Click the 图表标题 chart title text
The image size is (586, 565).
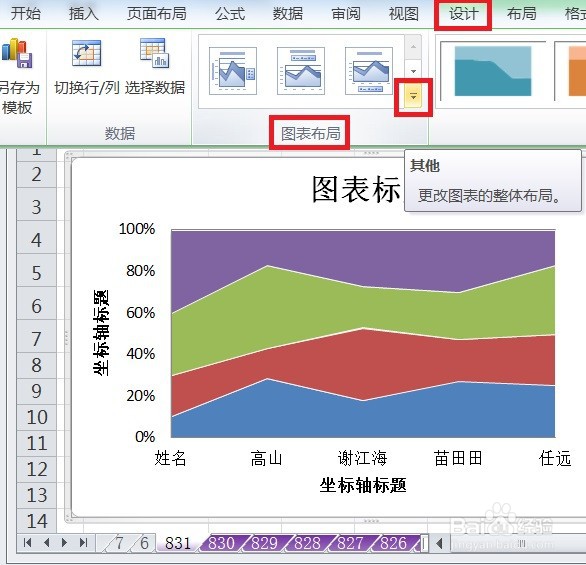click(x=356, y=189)
